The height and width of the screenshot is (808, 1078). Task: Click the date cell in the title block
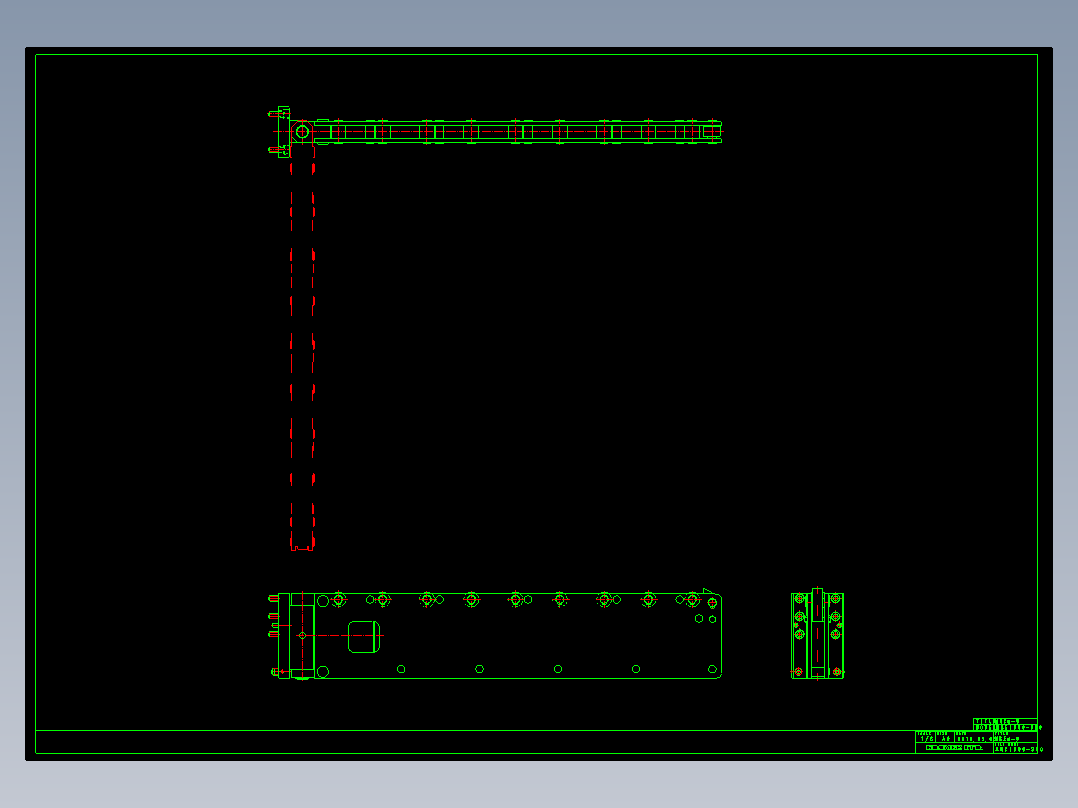tap(974, 736)
